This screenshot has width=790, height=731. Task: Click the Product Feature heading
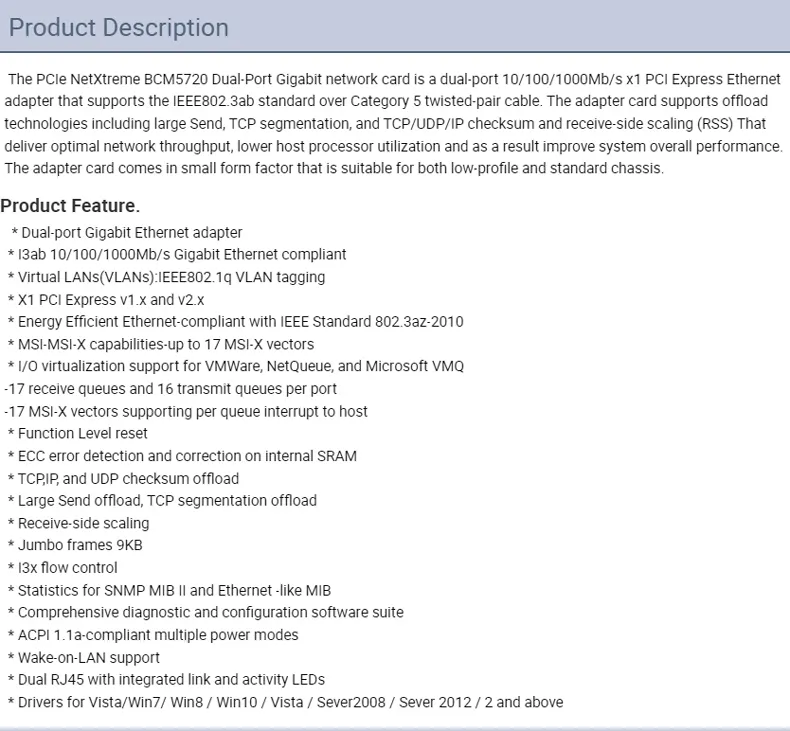70,206
